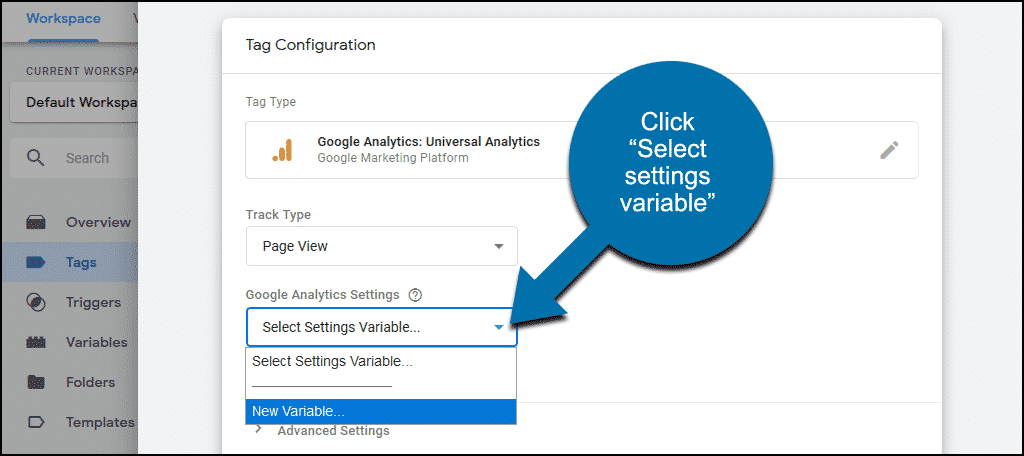Open the Default Workspace selector
The image size is (1024, 456).
click(x=74, y=103)
